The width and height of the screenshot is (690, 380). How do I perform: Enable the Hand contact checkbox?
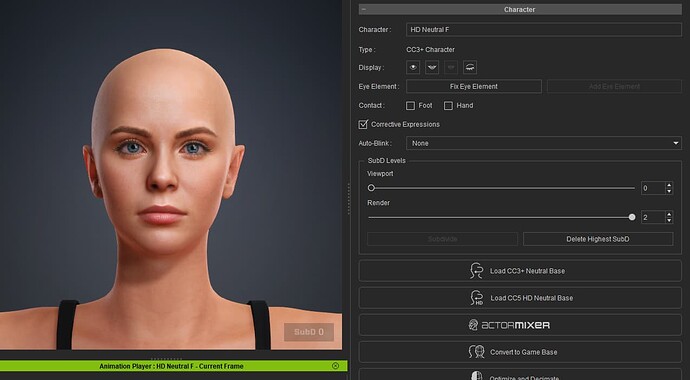coord(448,106)
